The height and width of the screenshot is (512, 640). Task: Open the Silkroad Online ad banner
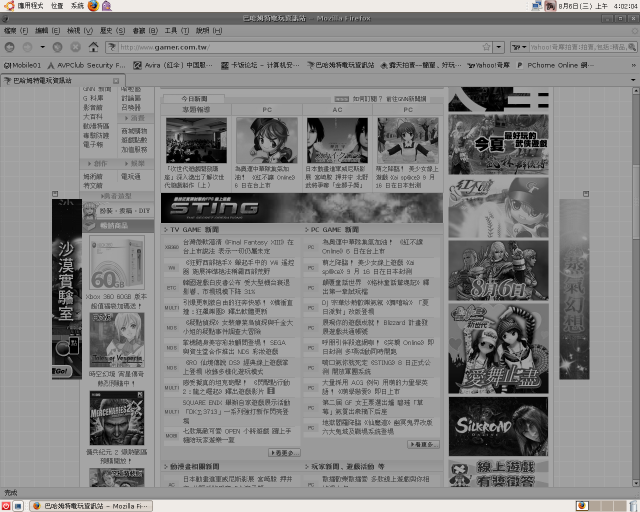coord(498,426)
